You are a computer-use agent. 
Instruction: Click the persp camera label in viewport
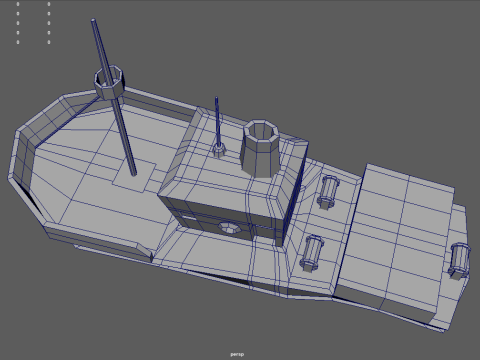point(237,354)
